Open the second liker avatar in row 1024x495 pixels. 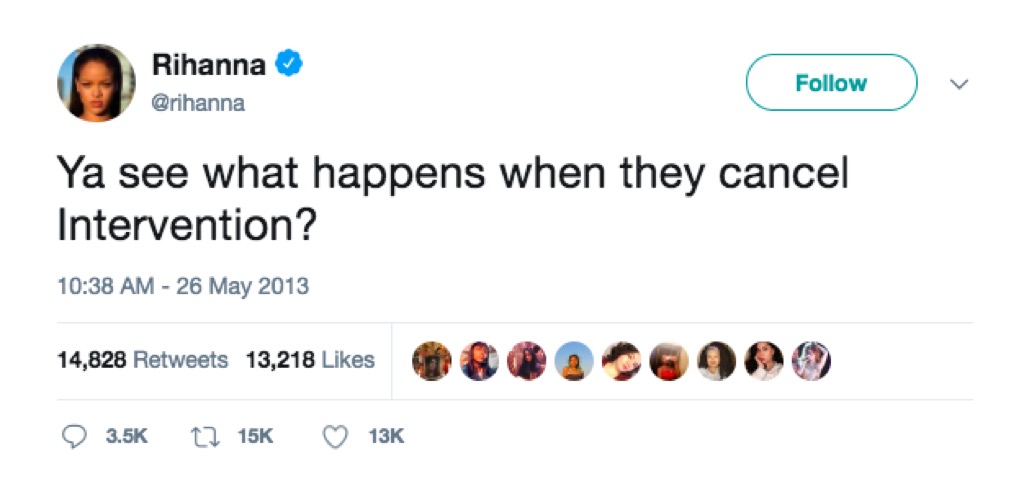click(480, 360)
